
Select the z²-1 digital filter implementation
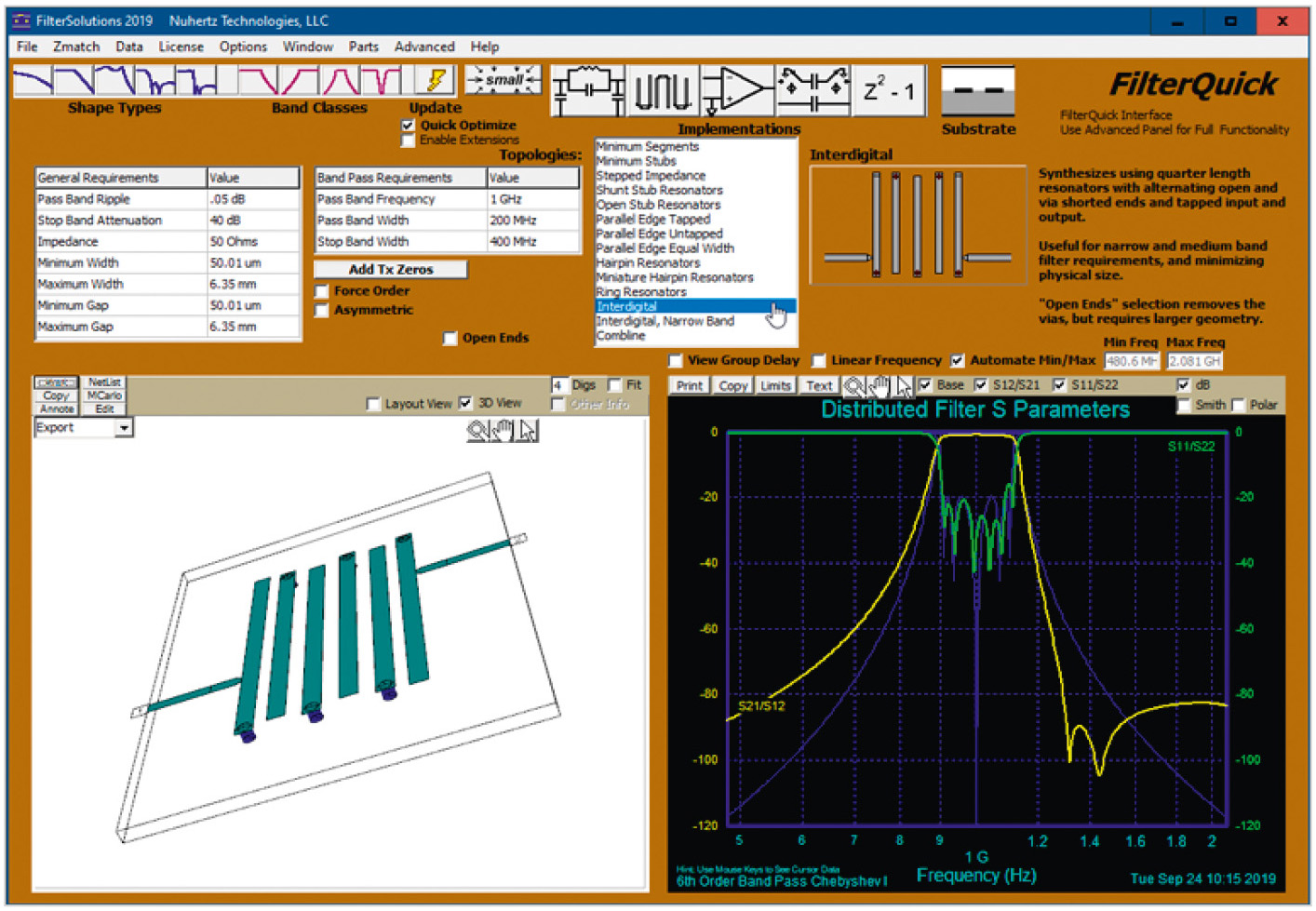pos(889,90)
